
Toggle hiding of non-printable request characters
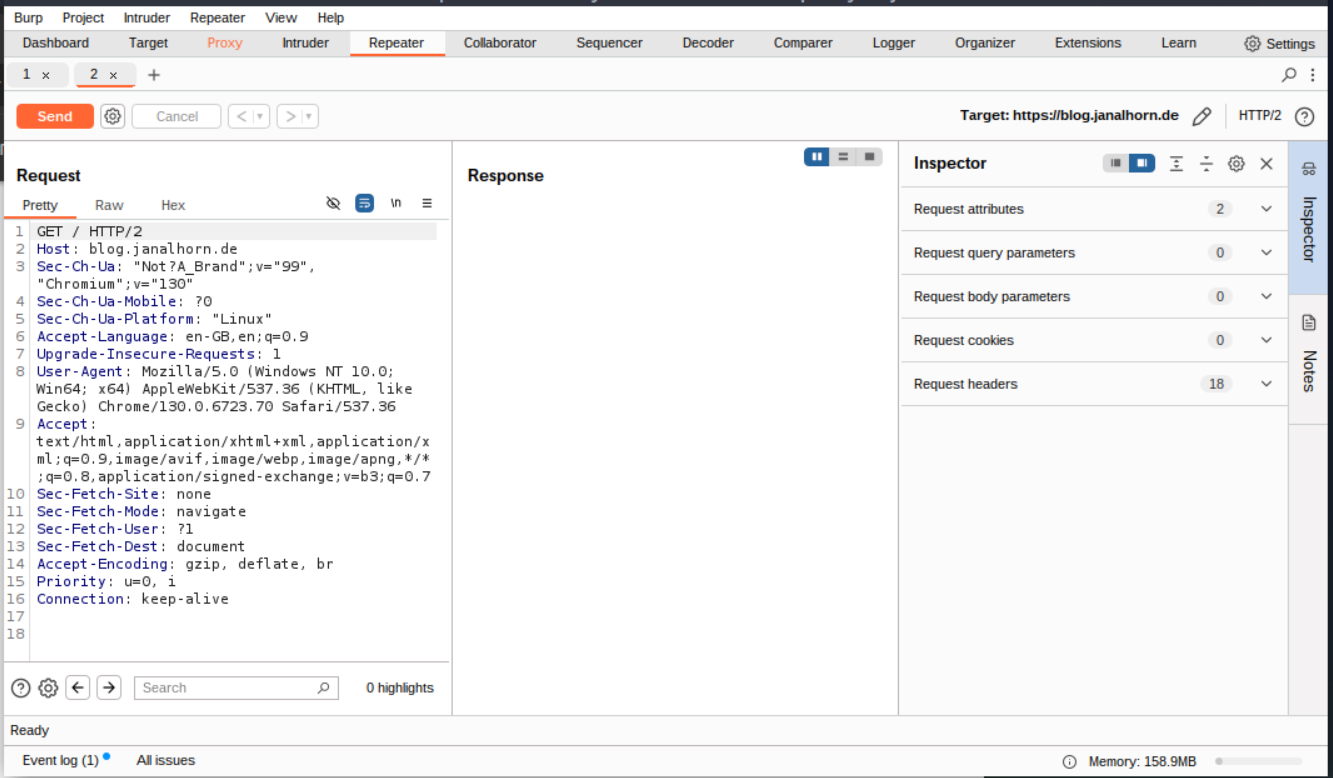tap(333, 204)
